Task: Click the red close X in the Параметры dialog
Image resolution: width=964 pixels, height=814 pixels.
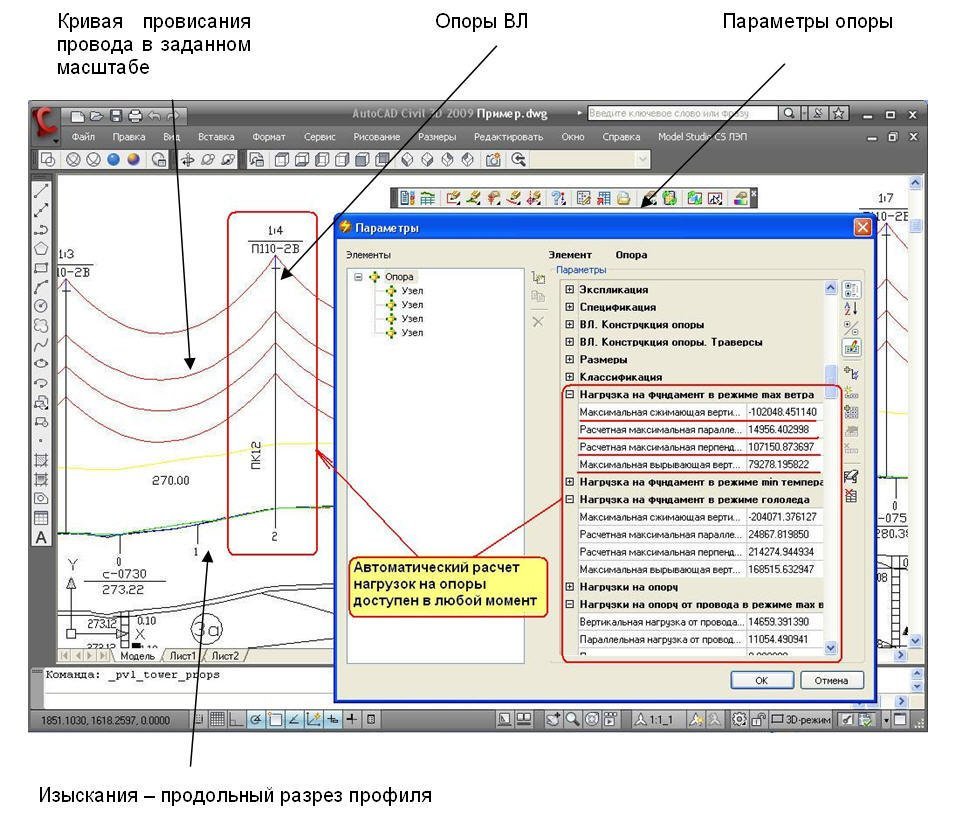Action: click(863, 227)
